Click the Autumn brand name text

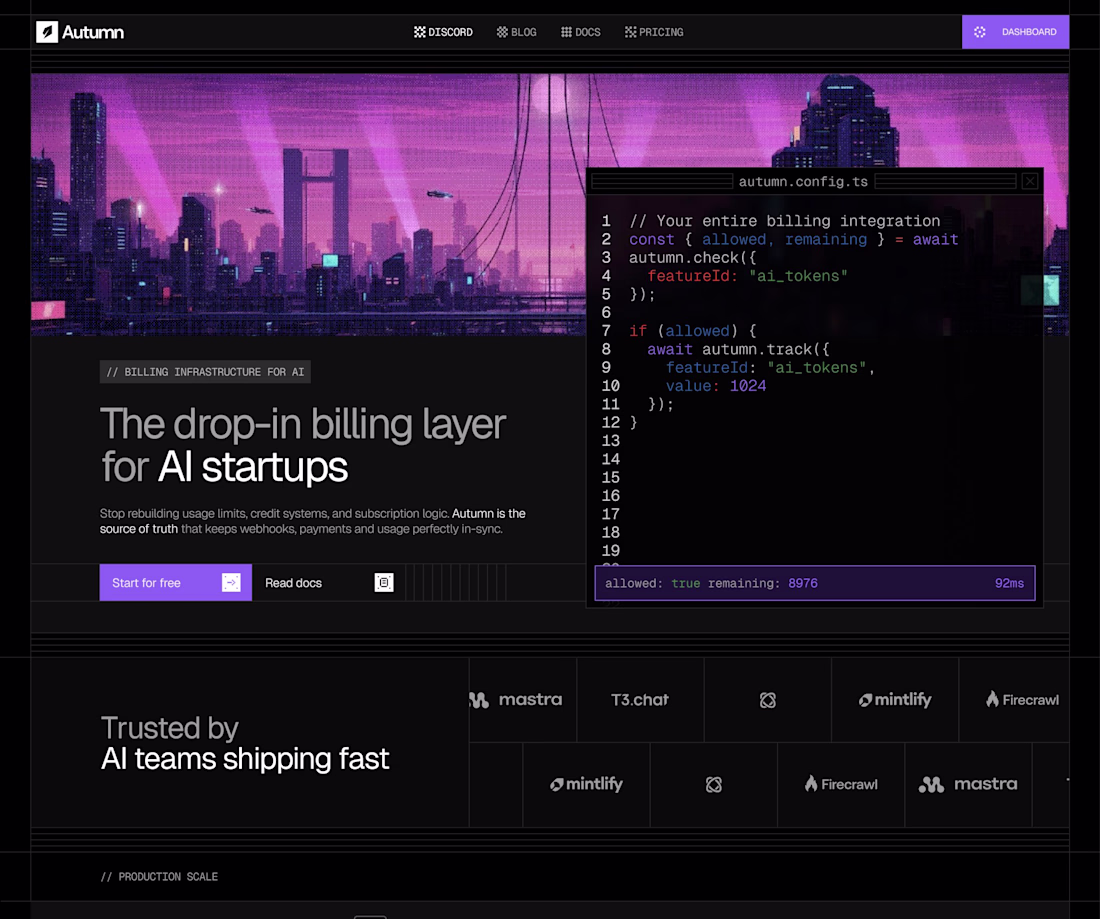click(93, 32)
